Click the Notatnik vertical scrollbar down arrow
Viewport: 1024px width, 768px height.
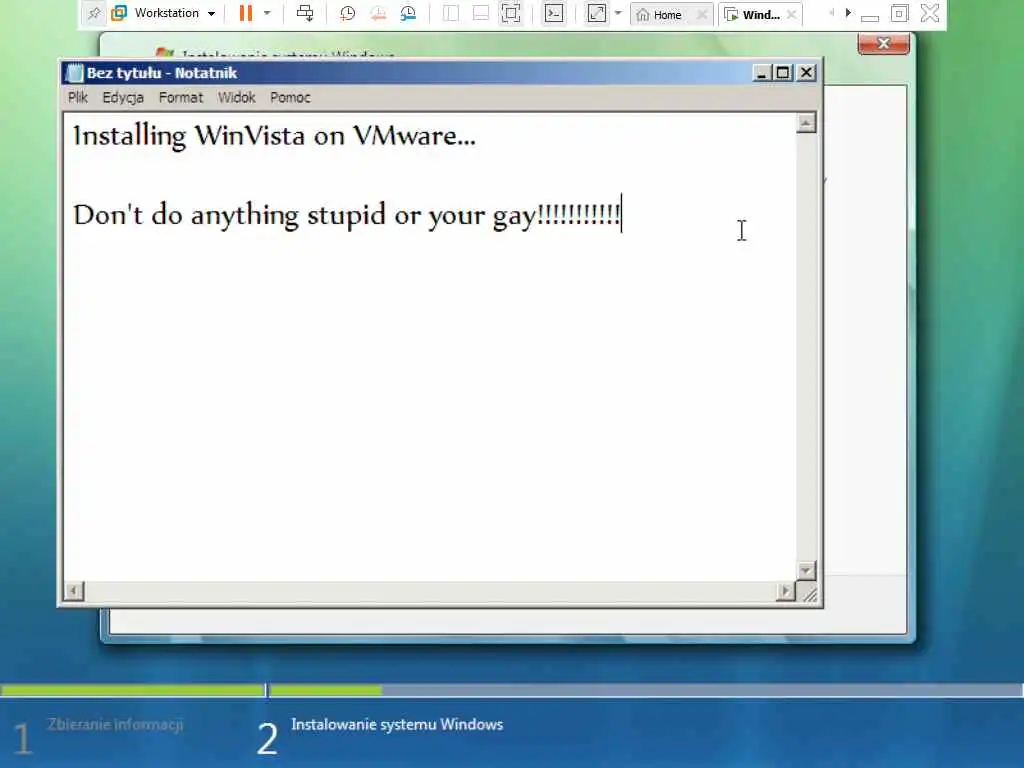coord(806,571)
